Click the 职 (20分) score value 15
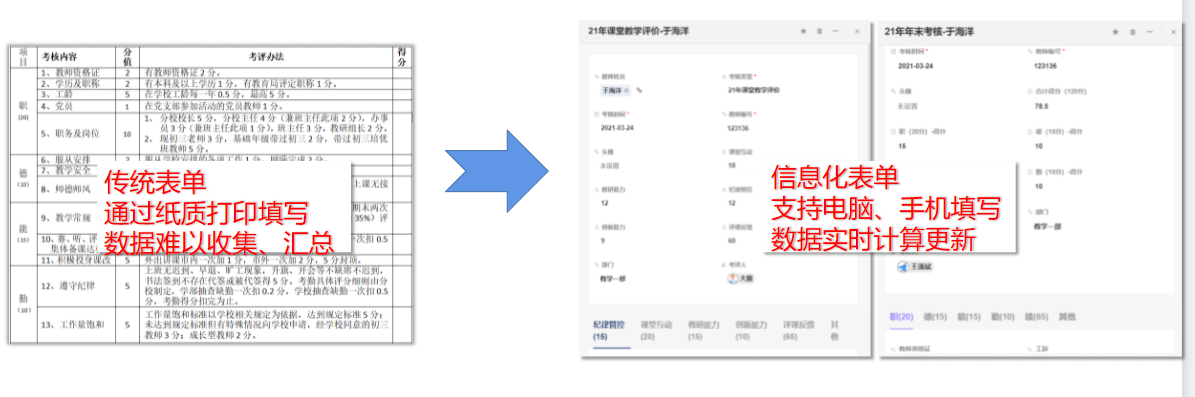The width and height of the screenshot is (1195, 397). (x=902, y=146)
